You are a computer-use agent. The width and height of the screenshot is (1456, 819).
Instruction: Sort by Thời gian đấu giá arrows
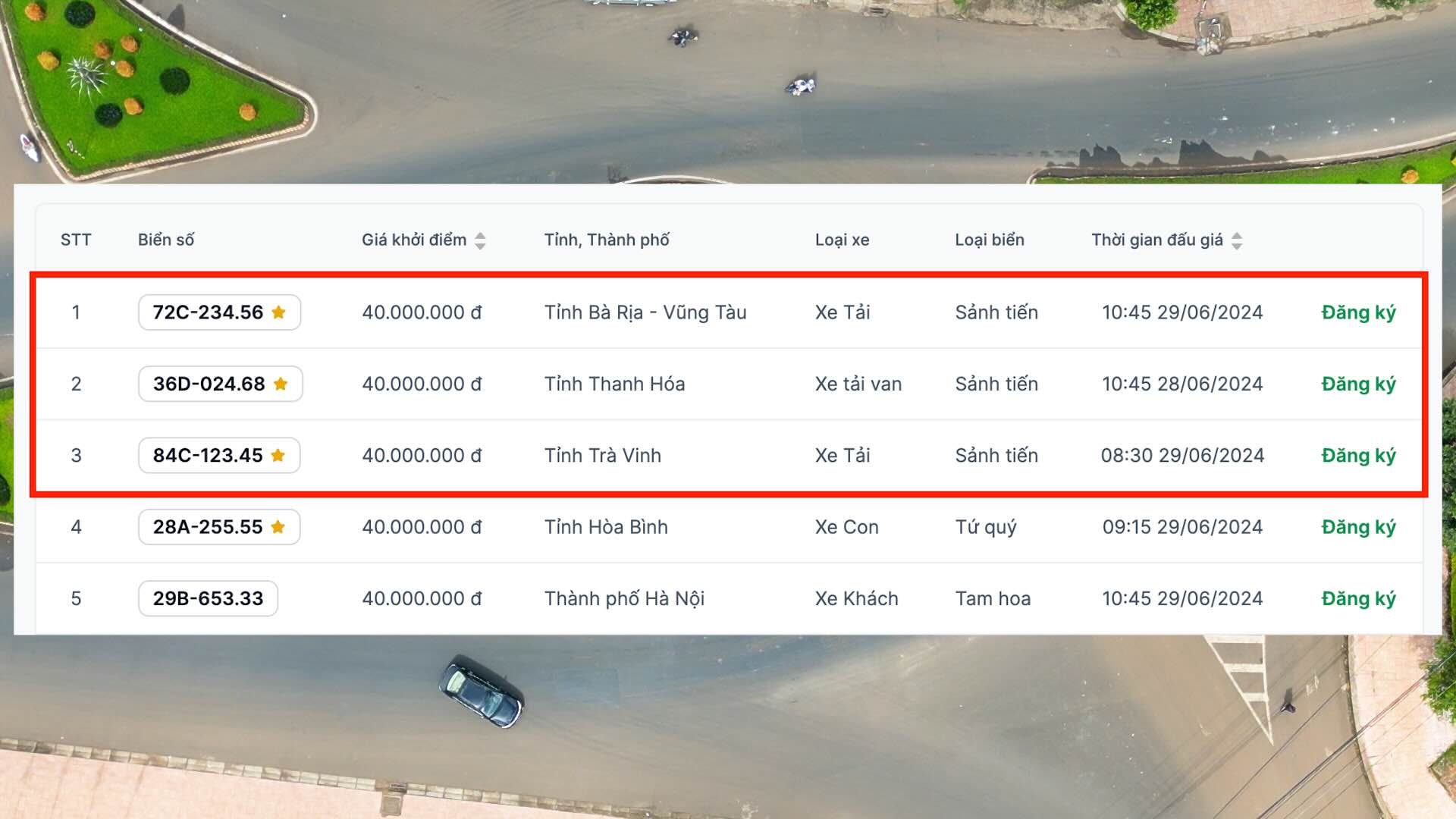click(x=1237, y=240)
